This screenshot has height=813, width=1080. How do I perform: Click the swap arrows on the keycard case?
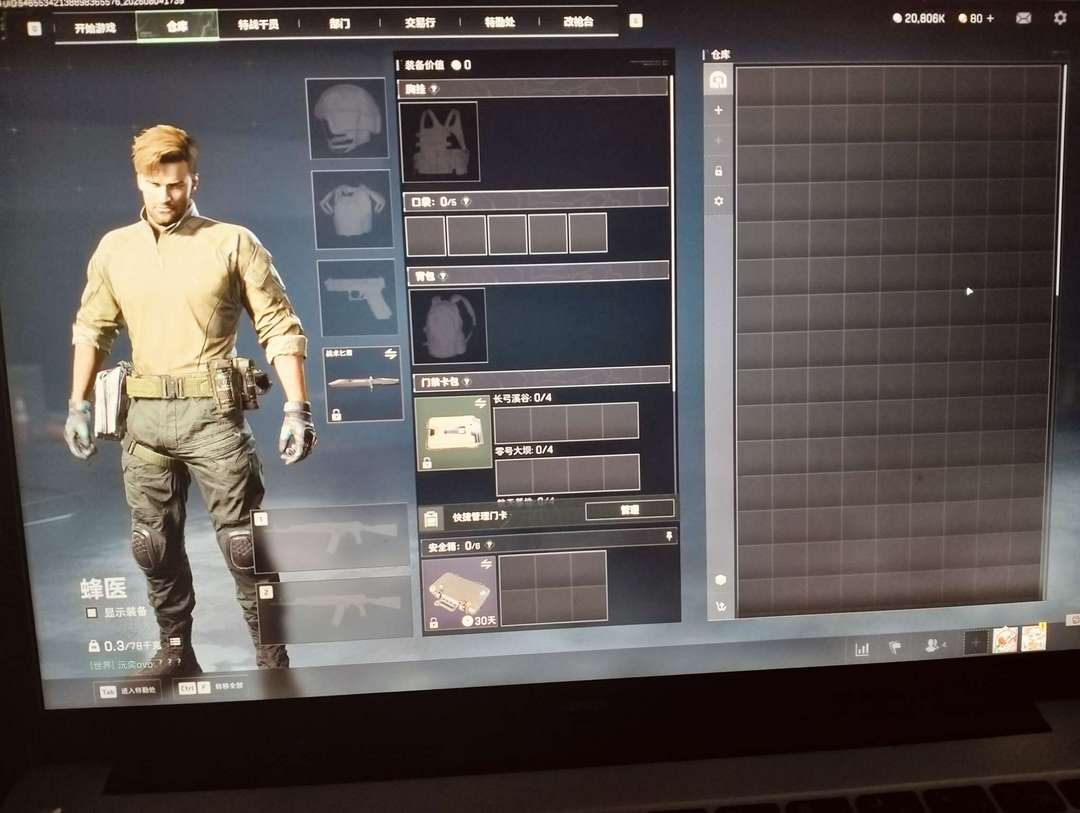click(x=480, y=403)
